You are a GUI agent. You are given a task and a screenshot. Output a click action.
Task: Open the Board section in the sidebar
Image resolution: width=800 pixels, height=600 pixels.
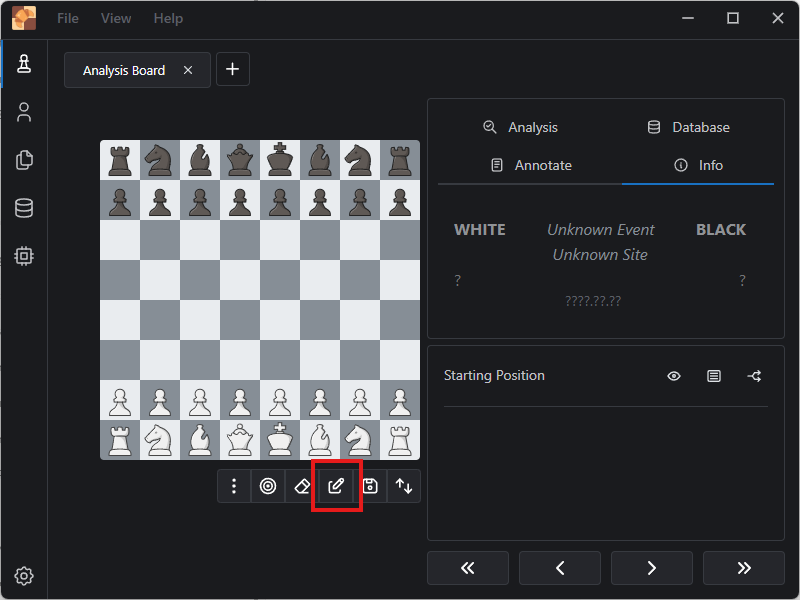(24, 64)
